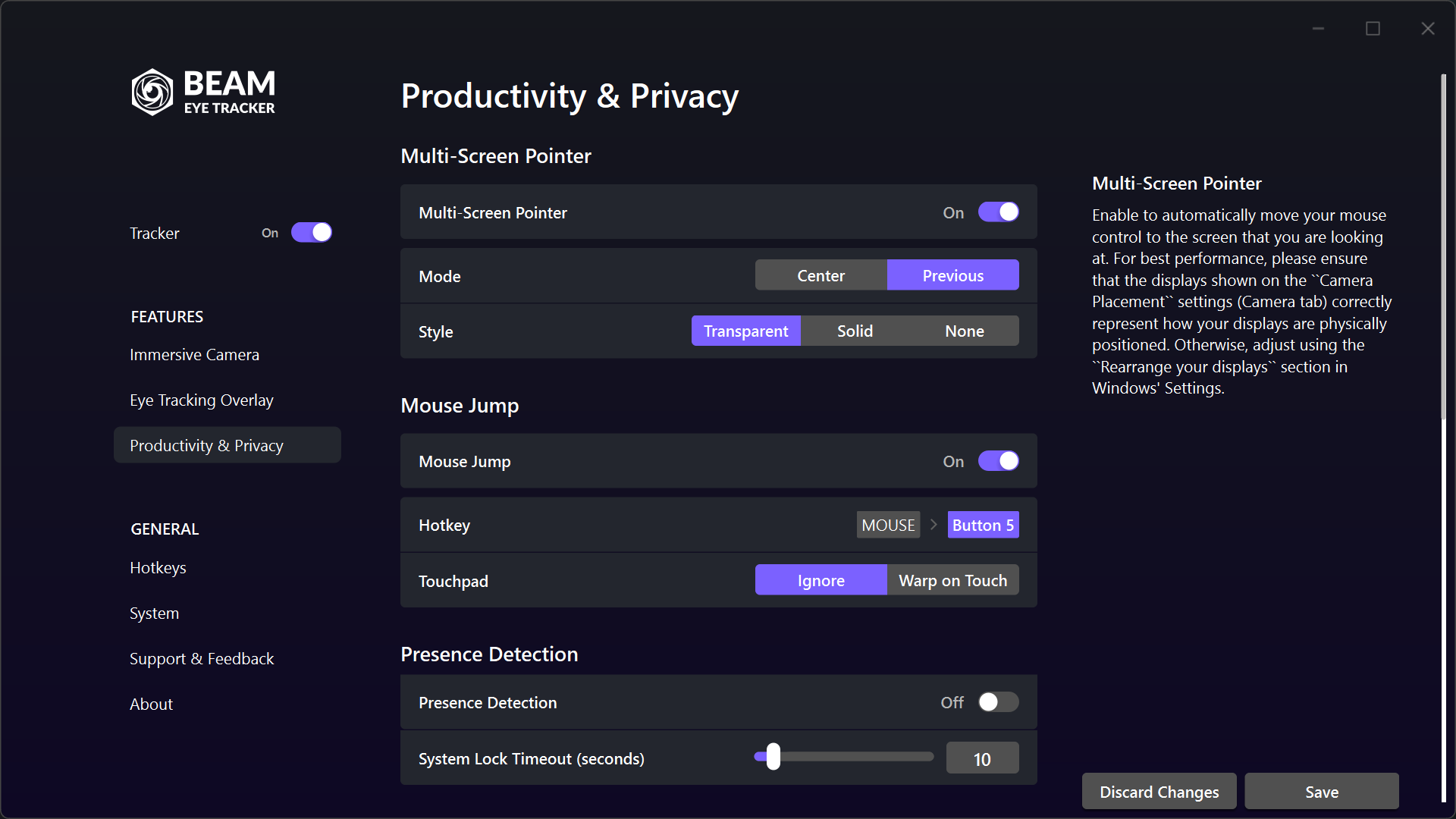The image size is (1456, 819).
Task: Click the Productivity & Privacy page title
Action: pos(570,96)
